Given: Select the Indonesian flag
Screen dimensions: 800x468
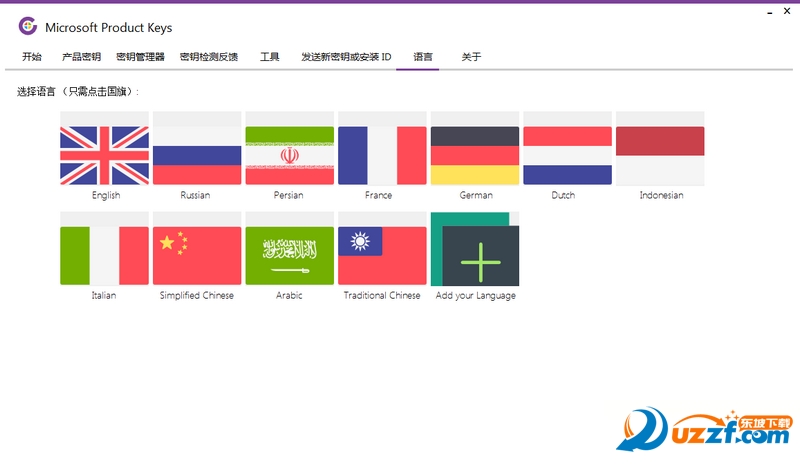Looking at the screenshot, I should (x=660, y=156).
